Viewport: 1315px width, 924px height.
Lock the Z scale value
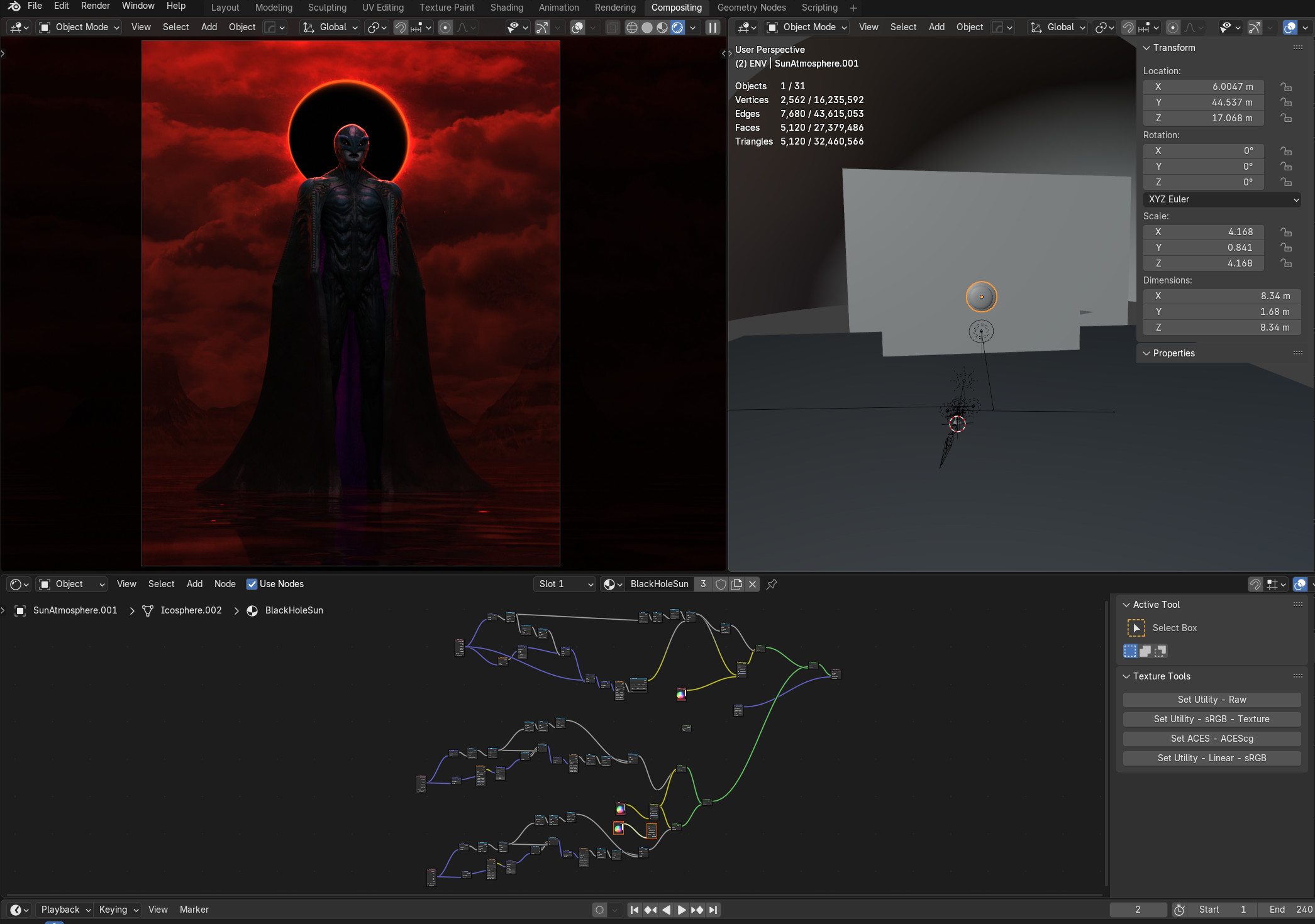click(1286, 263)
